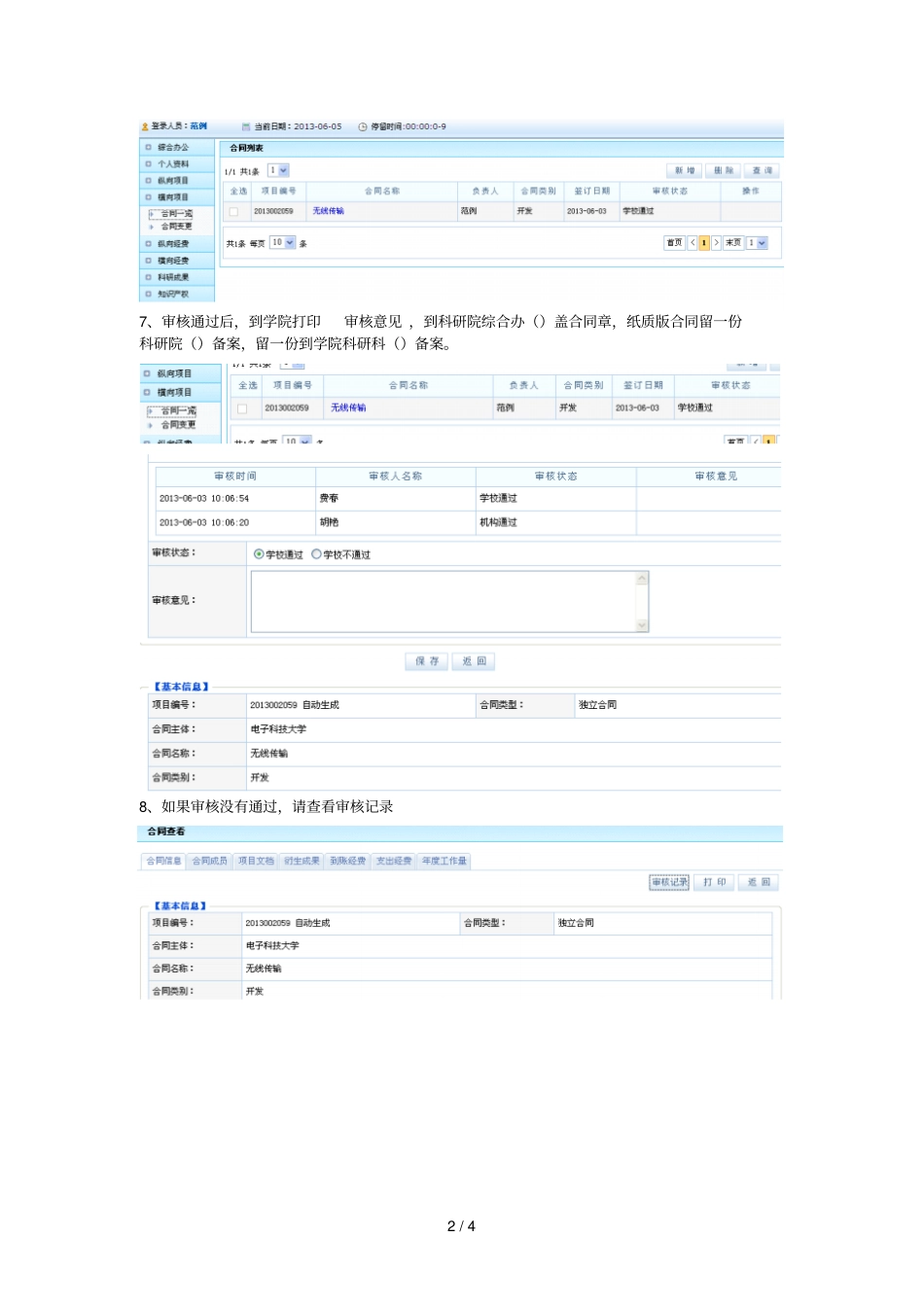
Task: Switch to the 衍生成果 tab
Action: tap(302, 862)
